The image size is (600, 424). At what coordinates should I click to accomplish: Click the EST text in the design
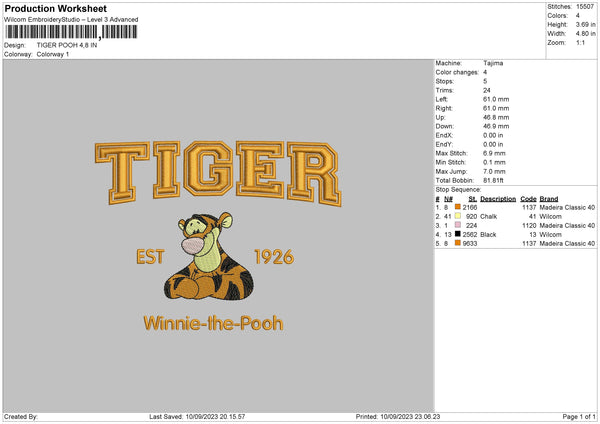coord(150,257)
